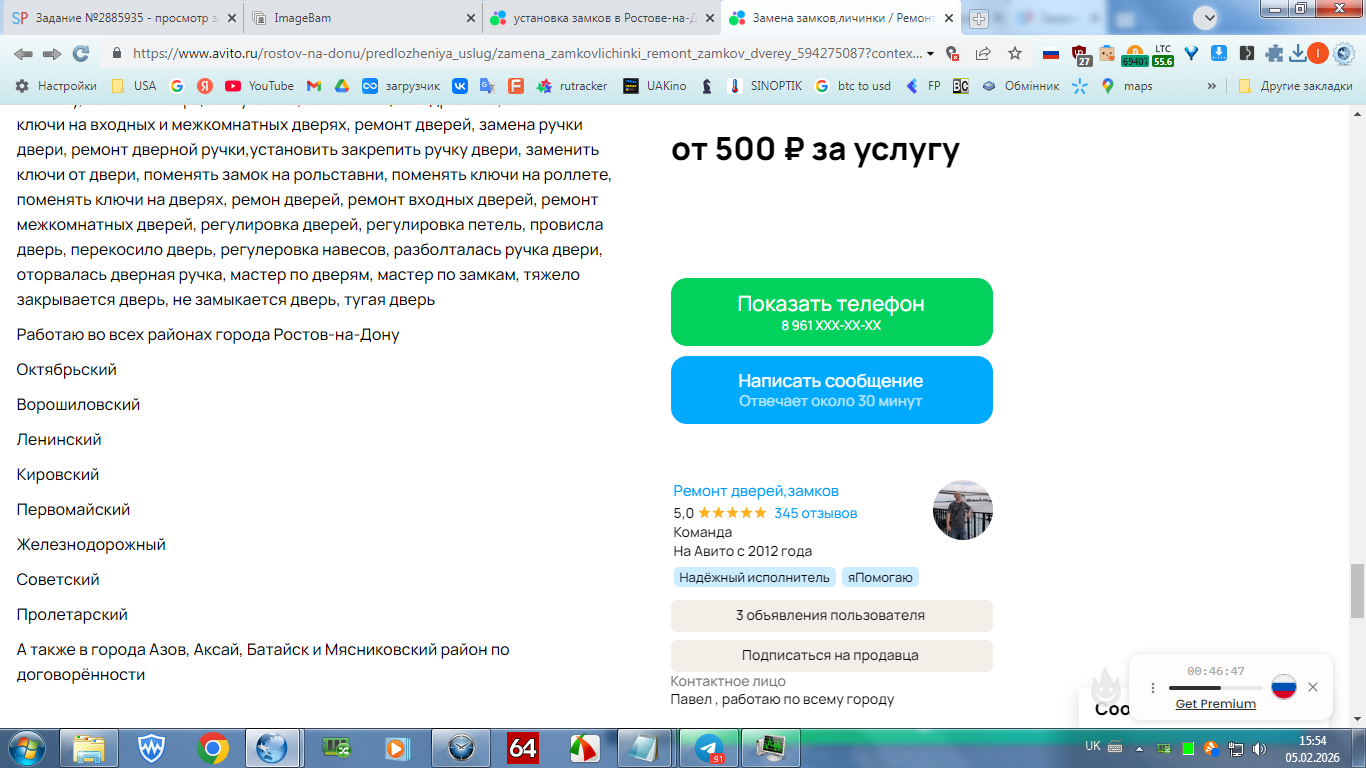Open the YouTube bookmark

[x=259, y=86]
